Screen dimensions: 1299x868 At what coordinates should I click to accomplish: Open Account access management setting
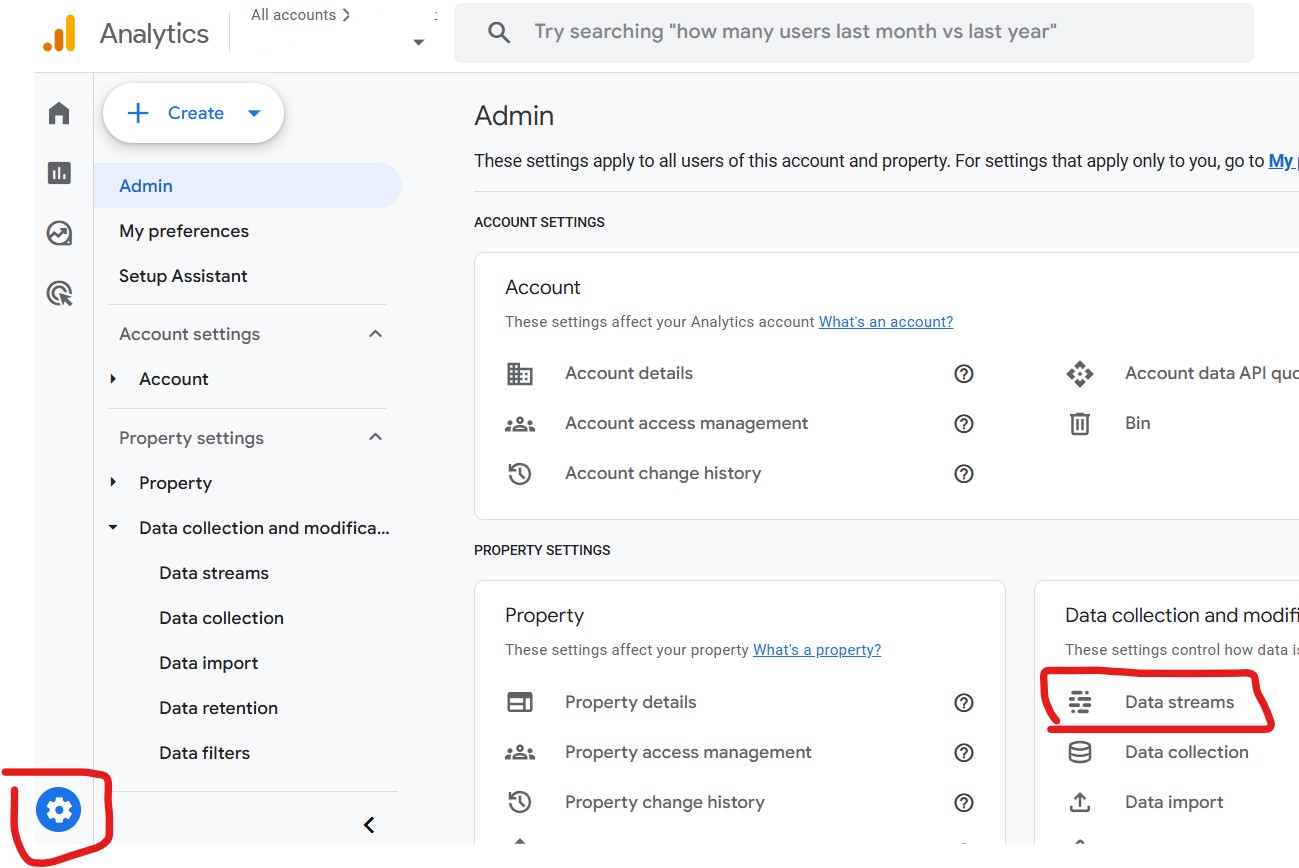686,423
